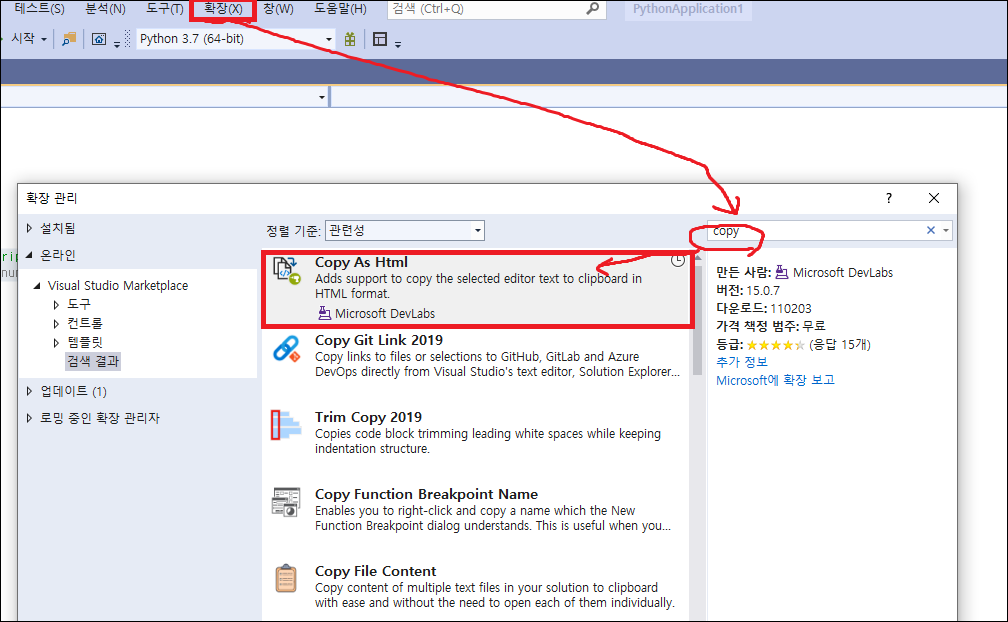Open the 창(W) menu
The image size is (1008, 622).
pyautogui.click(x=278, y=9)
